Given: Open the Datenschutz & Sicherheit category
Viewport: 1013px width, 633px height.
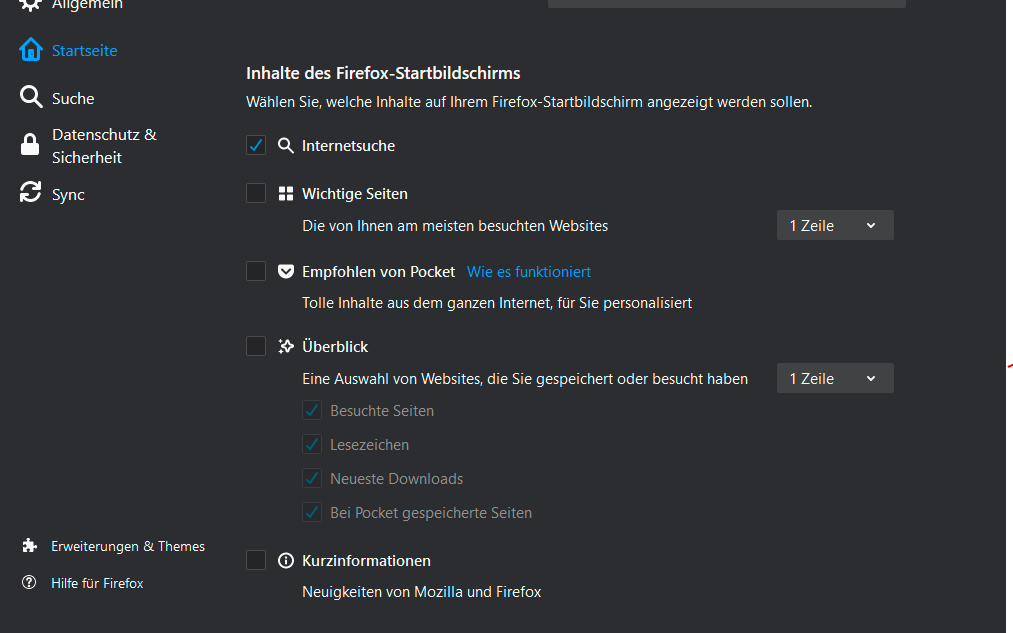Looking at the screenshot, I should click(104, 146).
